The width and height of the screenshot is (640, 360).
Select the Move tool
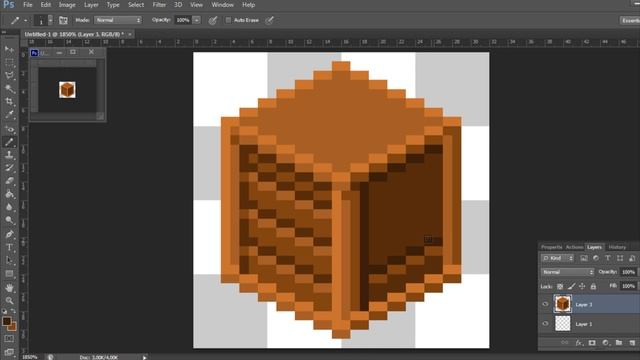click(x=9, y=49)
